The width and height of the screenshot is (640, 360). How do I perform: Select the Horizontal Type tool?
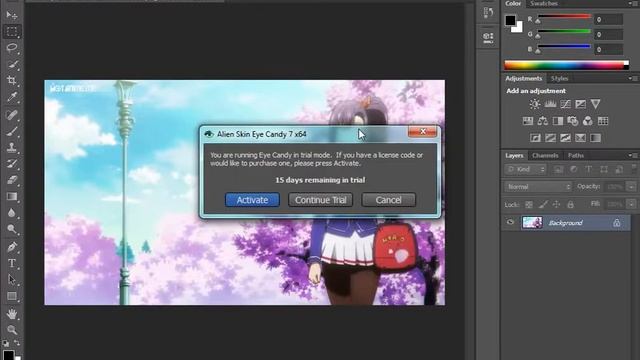pos(12,263)
